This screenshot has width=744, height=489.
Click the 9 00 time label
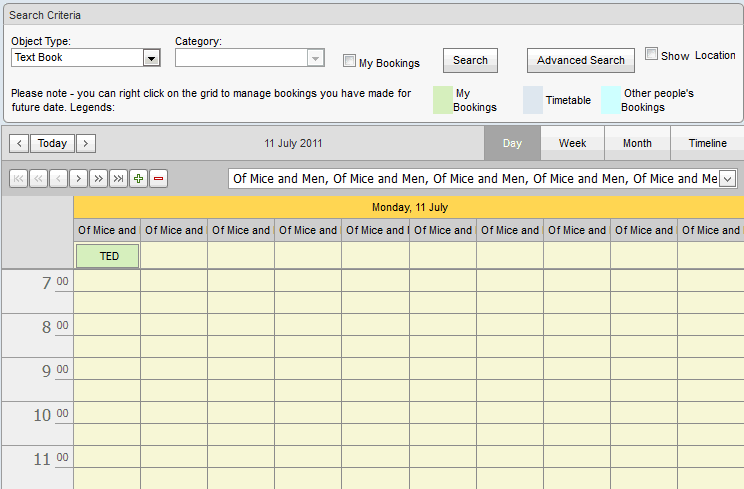(x=55, y=370)
